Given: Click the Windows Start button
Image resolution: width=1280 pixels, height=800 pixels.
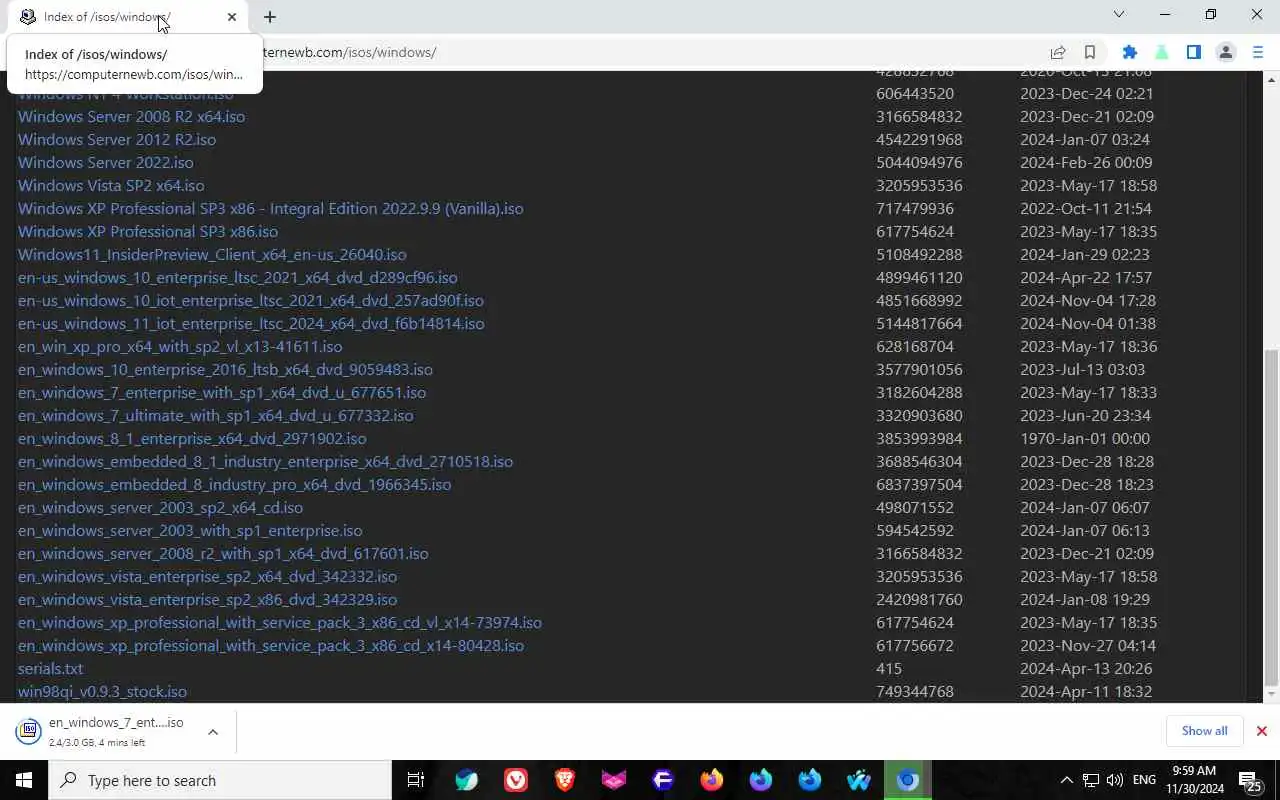Looking at the screenshot, I should pyautogui.click(x=24, y=780).
